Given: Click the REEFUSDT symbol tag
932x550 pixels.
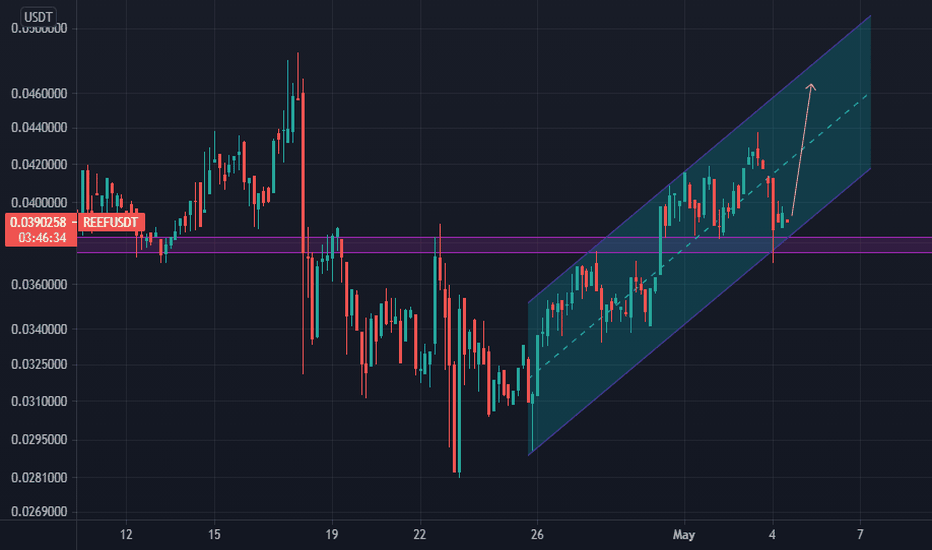Looking at the screenshot, I should click(111, 222).
